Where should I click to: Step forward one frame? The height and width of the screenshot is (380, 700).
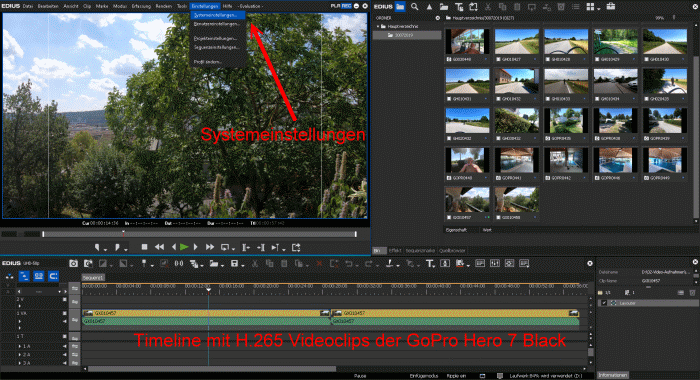[x=196, y=247]
